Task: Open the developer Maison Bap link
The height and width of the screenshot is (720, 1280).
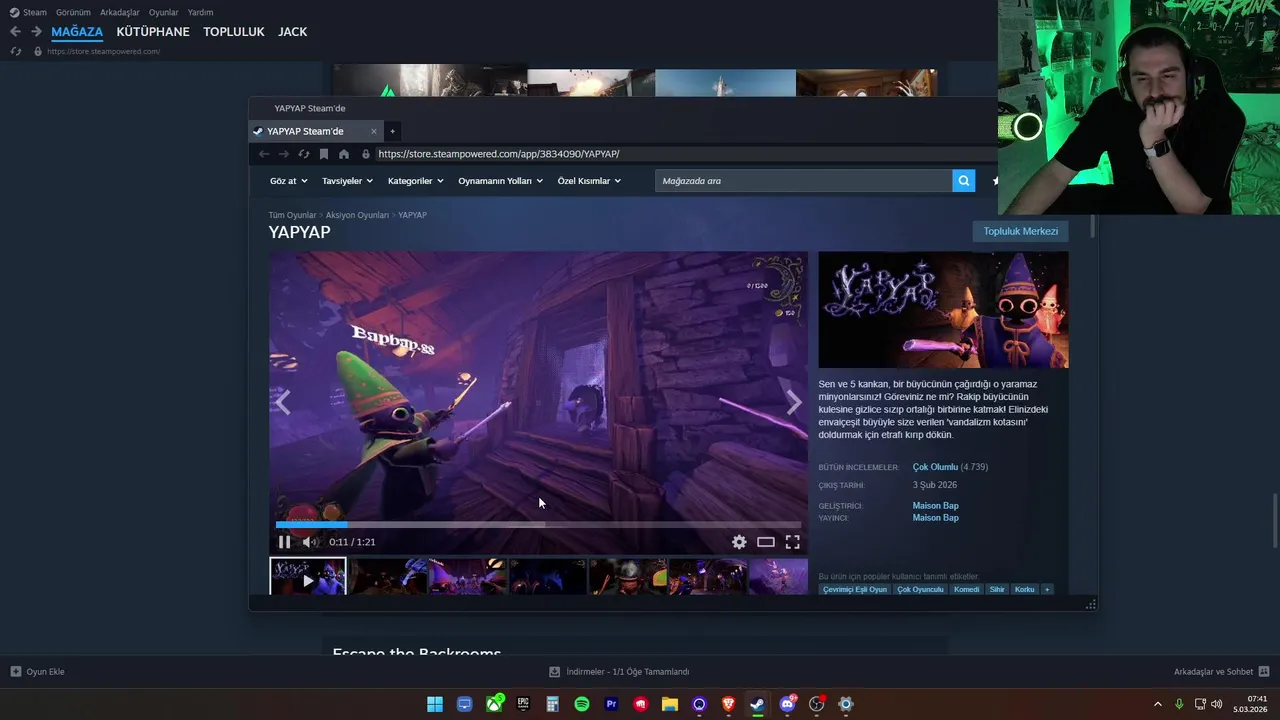Action: point(935,506)
